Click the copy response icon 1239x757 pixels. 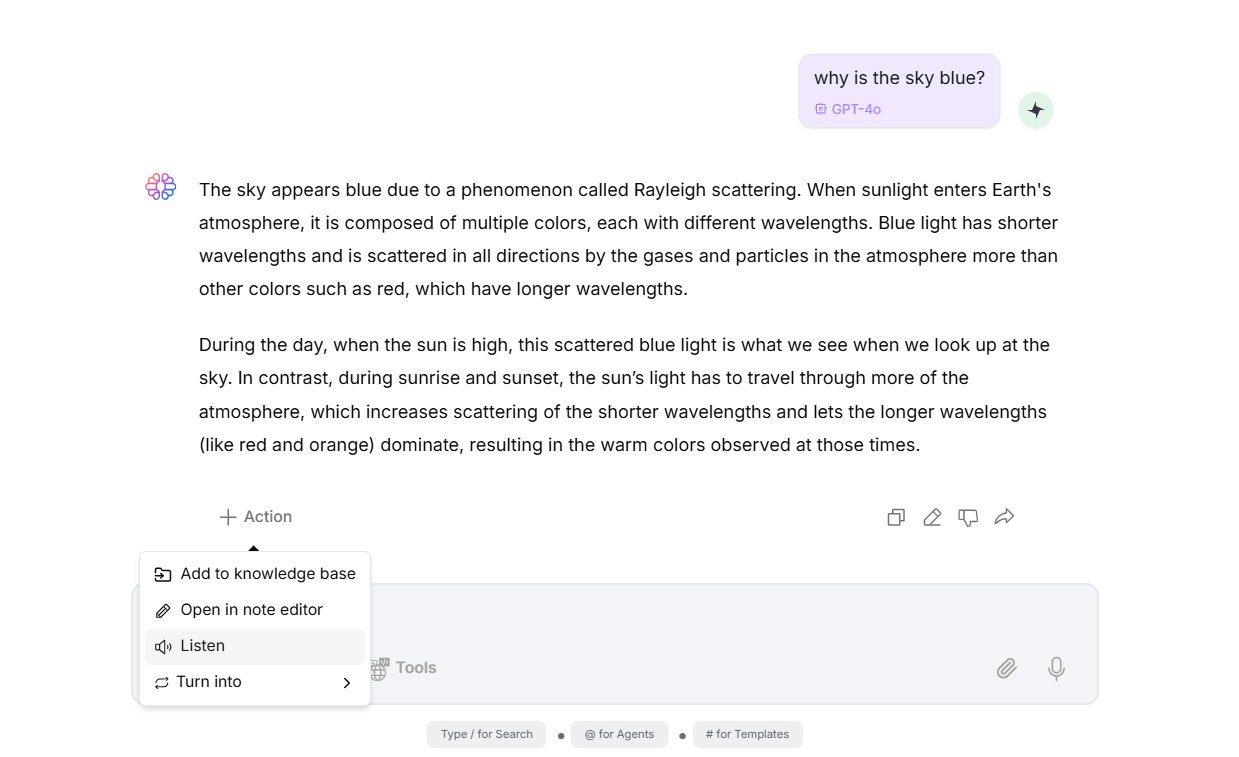pos(896,517)
